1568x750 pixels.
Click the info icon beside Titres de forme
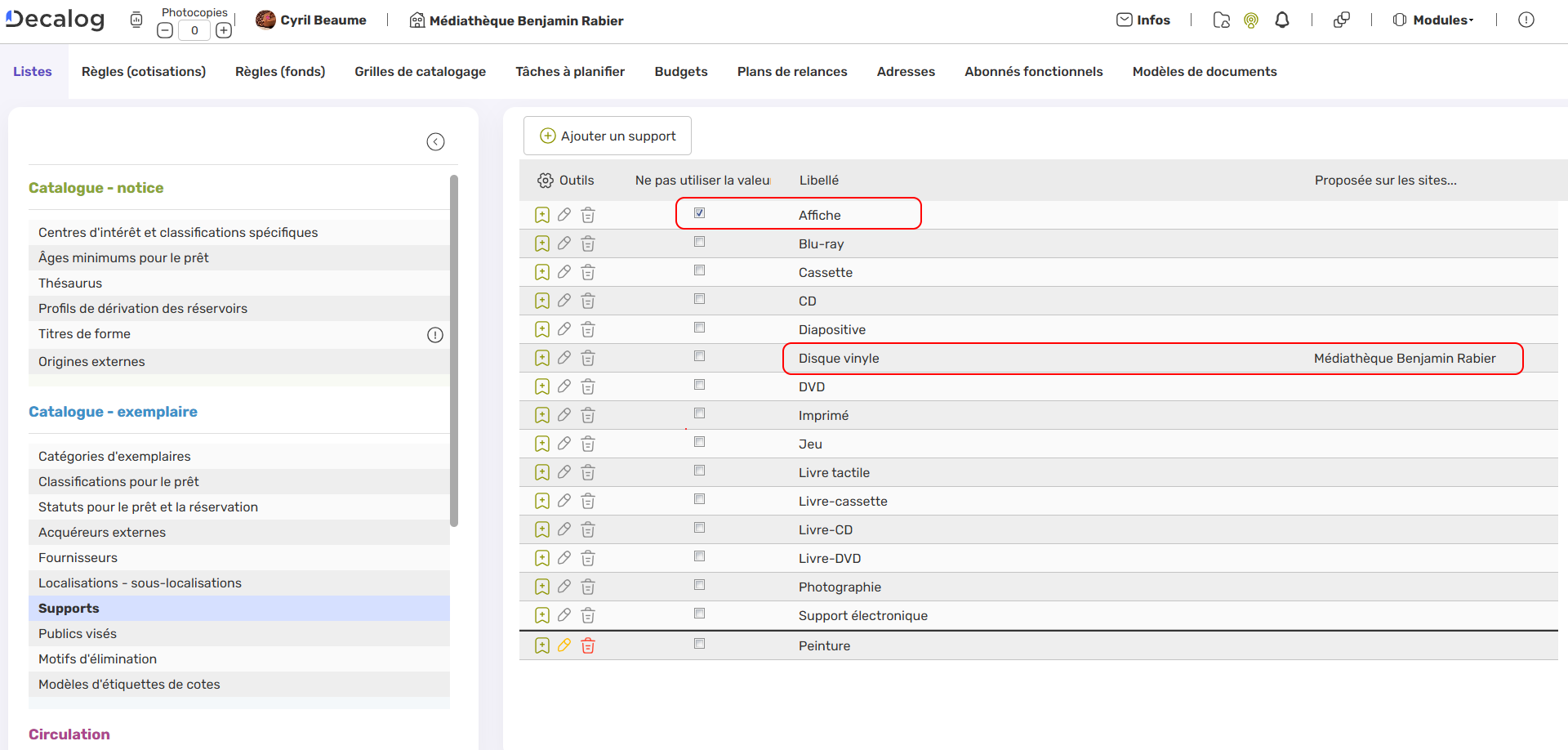click(435, 335)
